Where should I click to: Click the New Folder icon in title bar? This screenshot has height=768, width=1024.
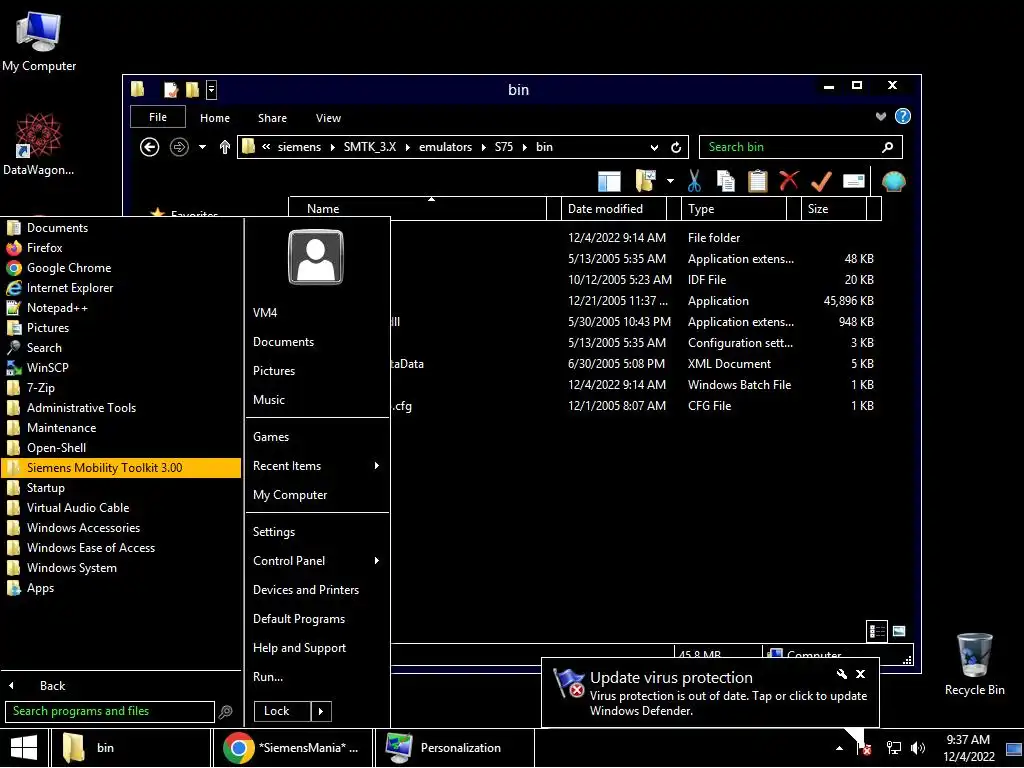193,89
